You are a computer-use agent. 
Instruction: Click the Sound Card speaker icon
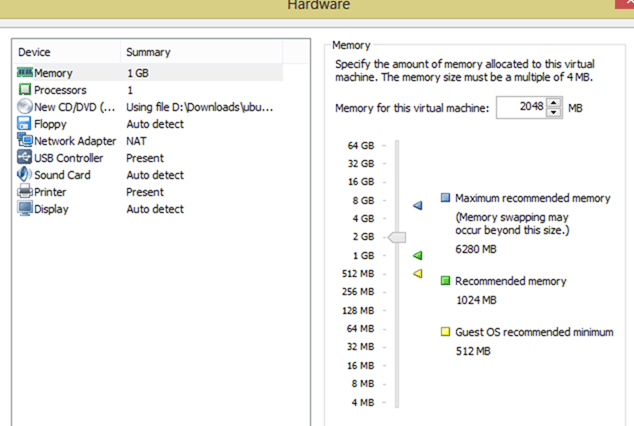[24, 174]
